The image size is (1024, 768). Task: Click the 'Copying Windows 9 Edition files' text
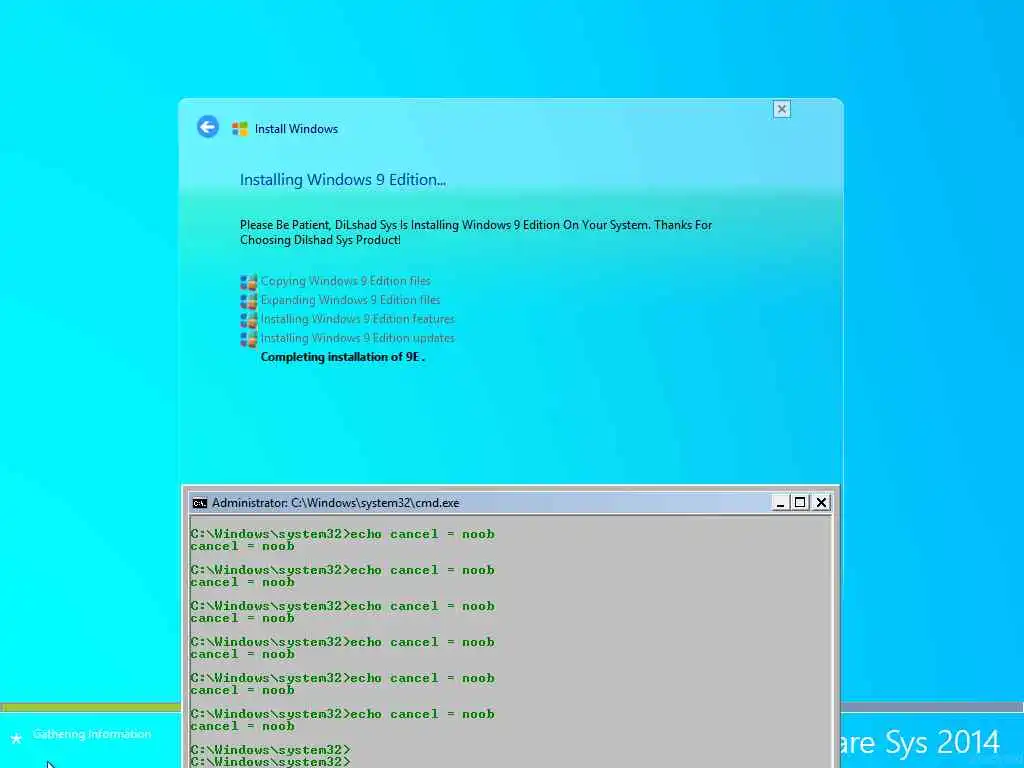pos(345,281)
